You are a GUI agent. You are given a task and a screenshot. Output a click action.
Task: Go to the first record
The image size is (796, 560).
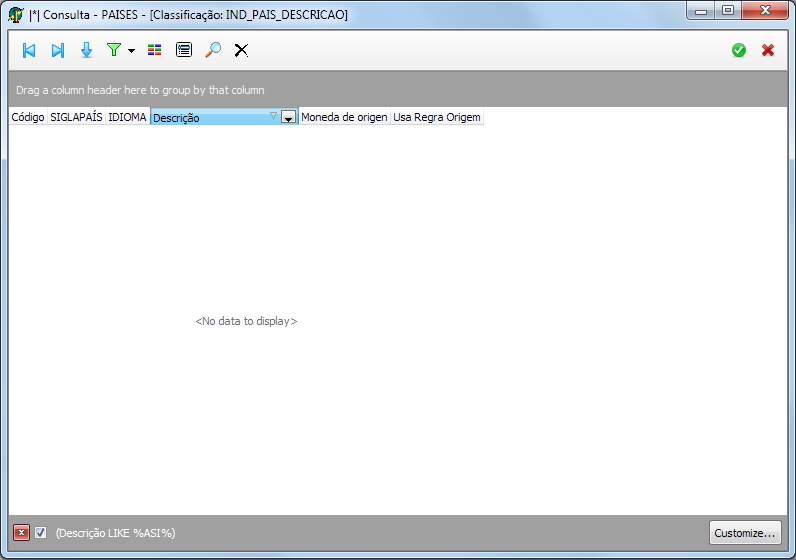click(29, 50)
